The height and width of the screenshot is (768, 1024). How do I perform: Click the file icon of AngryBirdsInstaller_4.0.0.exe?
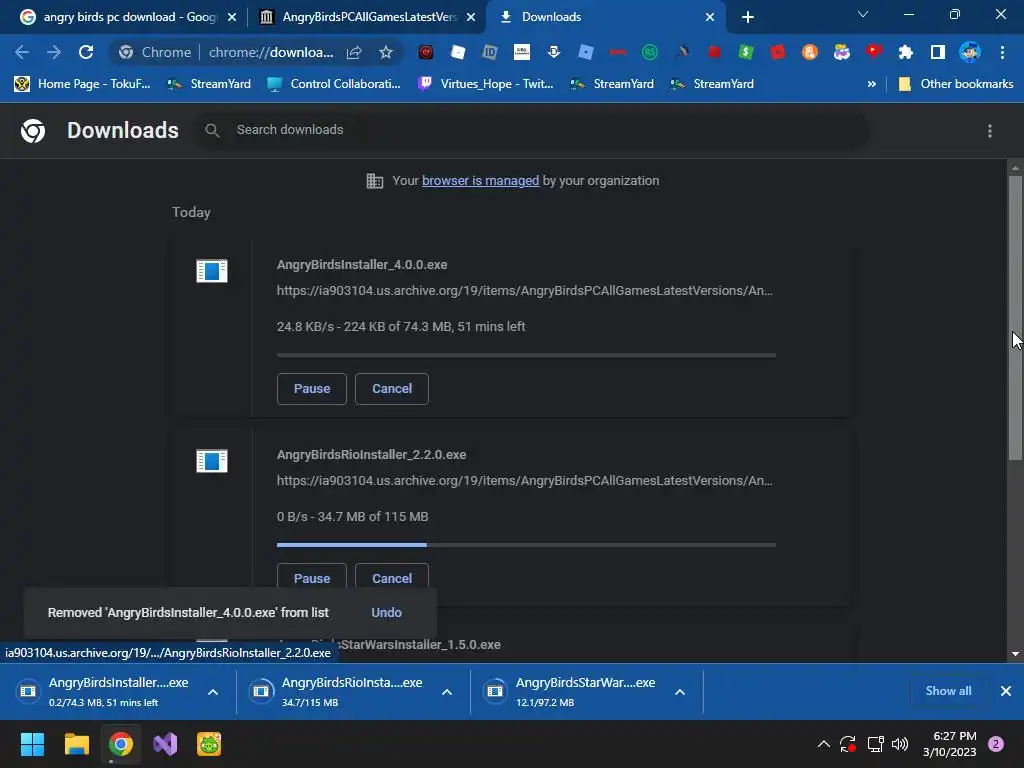[212, 270]
